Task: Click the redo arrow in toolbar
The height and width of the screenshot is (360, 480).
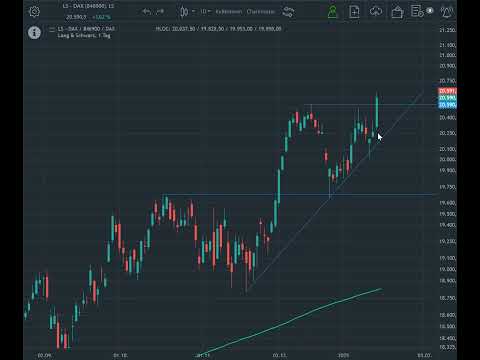Action: (160, 12)
